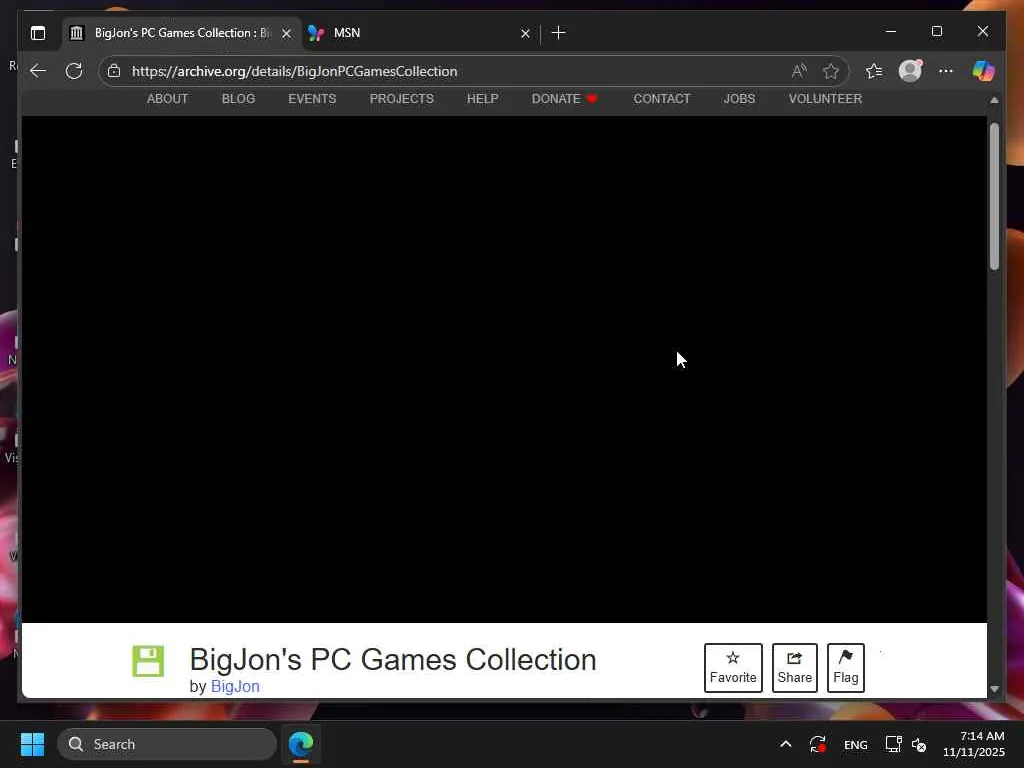Open the DONATE link with heart
This screenshot has width=1024, height=768.
pyautogui.click(x=564, y=99)
